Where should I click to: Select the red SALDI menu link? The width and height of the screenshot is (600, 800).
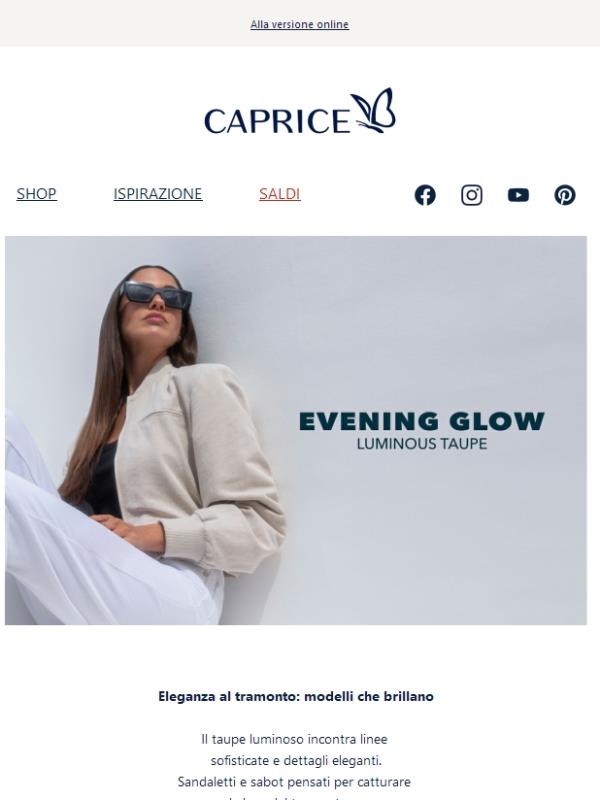tap(280, 194)
